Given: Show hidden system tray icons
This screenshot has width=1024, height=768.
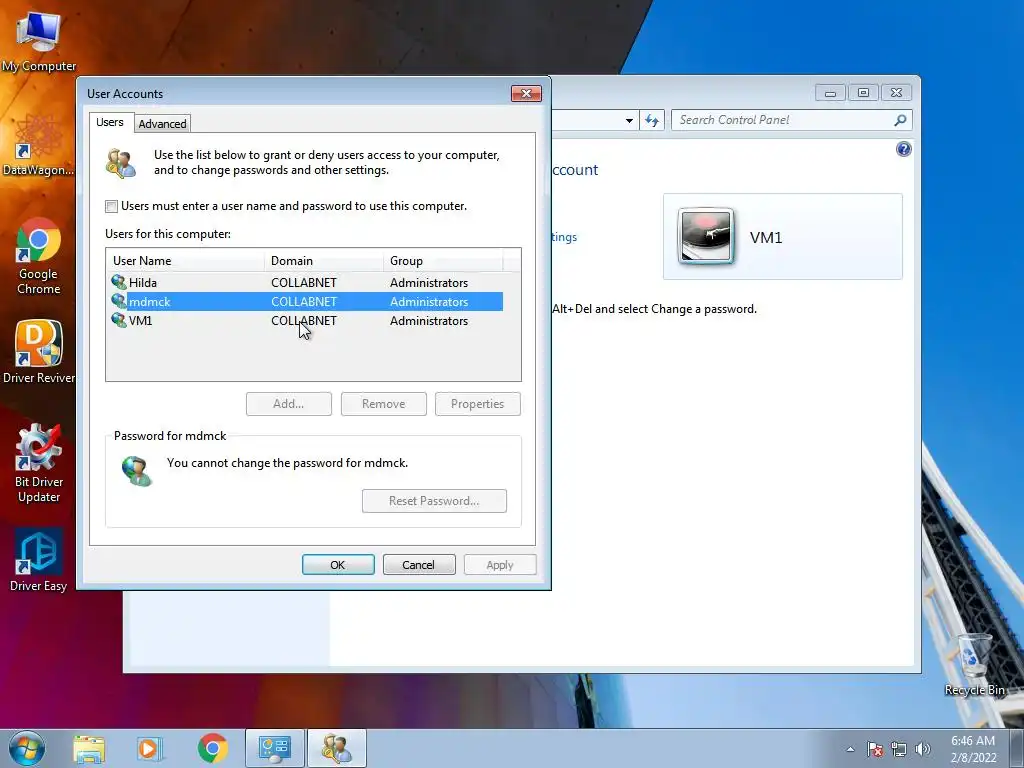Looking at the screenshot, I should [x=850, y=749].
